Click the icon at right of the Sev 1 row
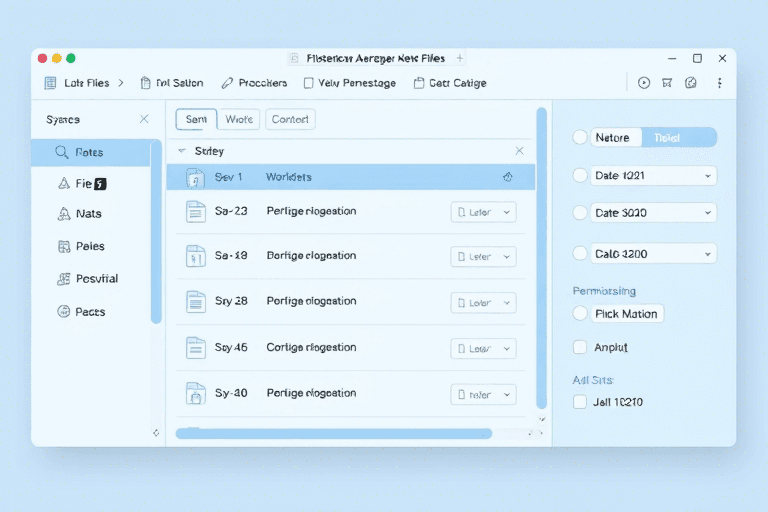 click(x=507, y=177)
